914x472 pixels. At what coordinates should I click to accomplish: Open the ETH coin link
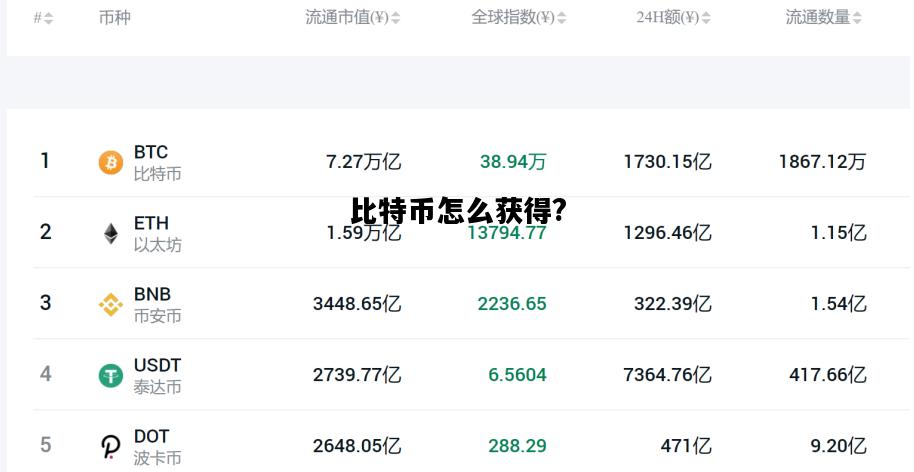[151, 223]
